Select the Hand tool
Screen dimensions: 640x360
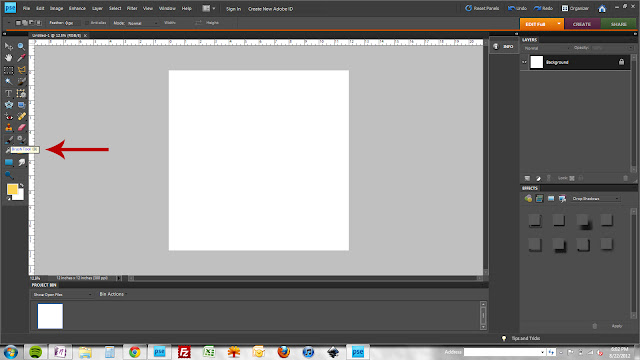coord(9,58)
